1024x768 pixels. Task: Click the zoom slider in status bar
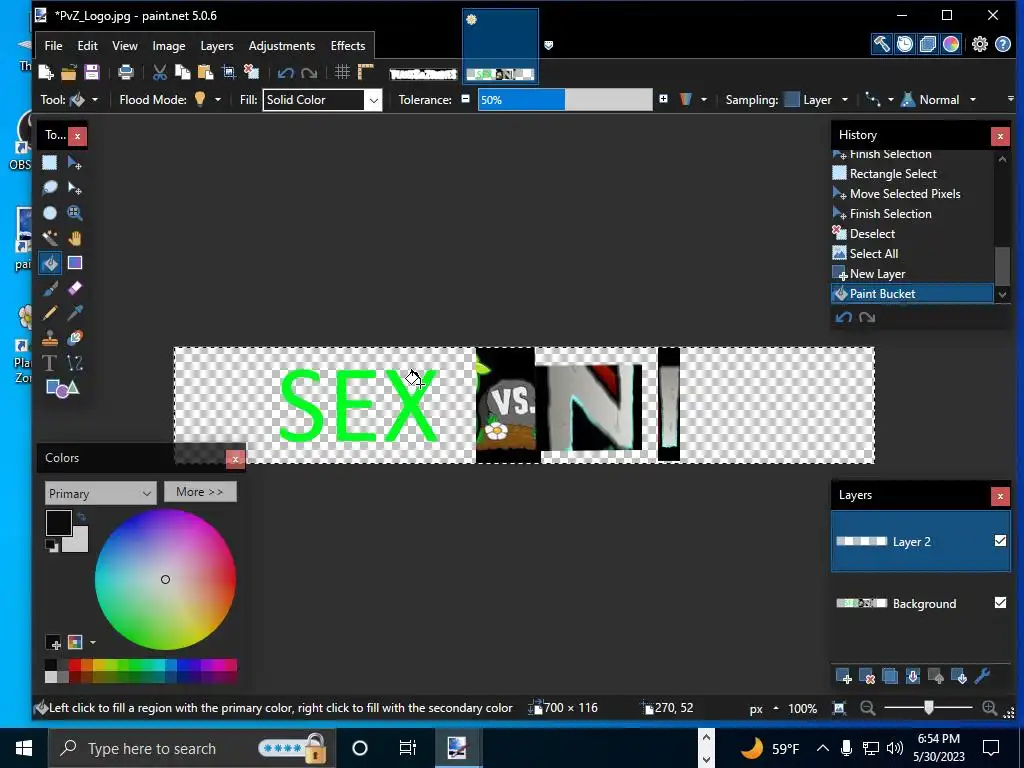click(x=928, y=708)
